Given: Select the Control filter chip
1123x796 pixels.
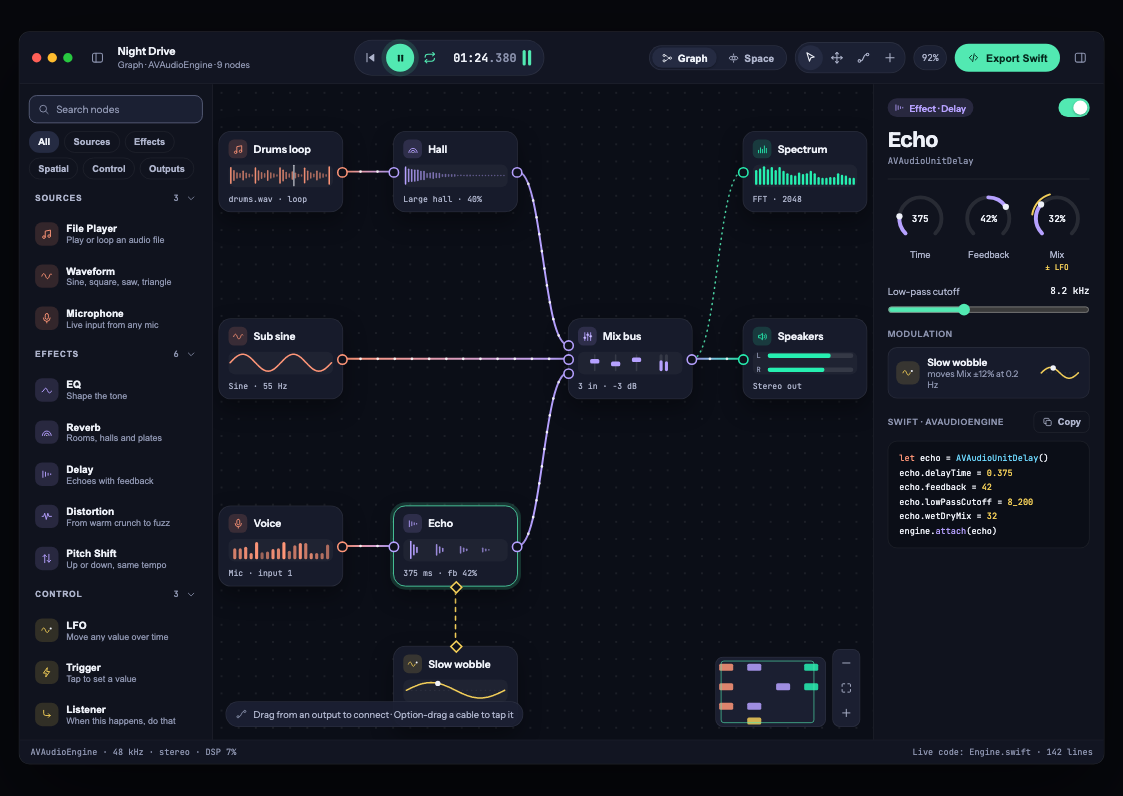Looking at the screenshot, I should [108, 169].
